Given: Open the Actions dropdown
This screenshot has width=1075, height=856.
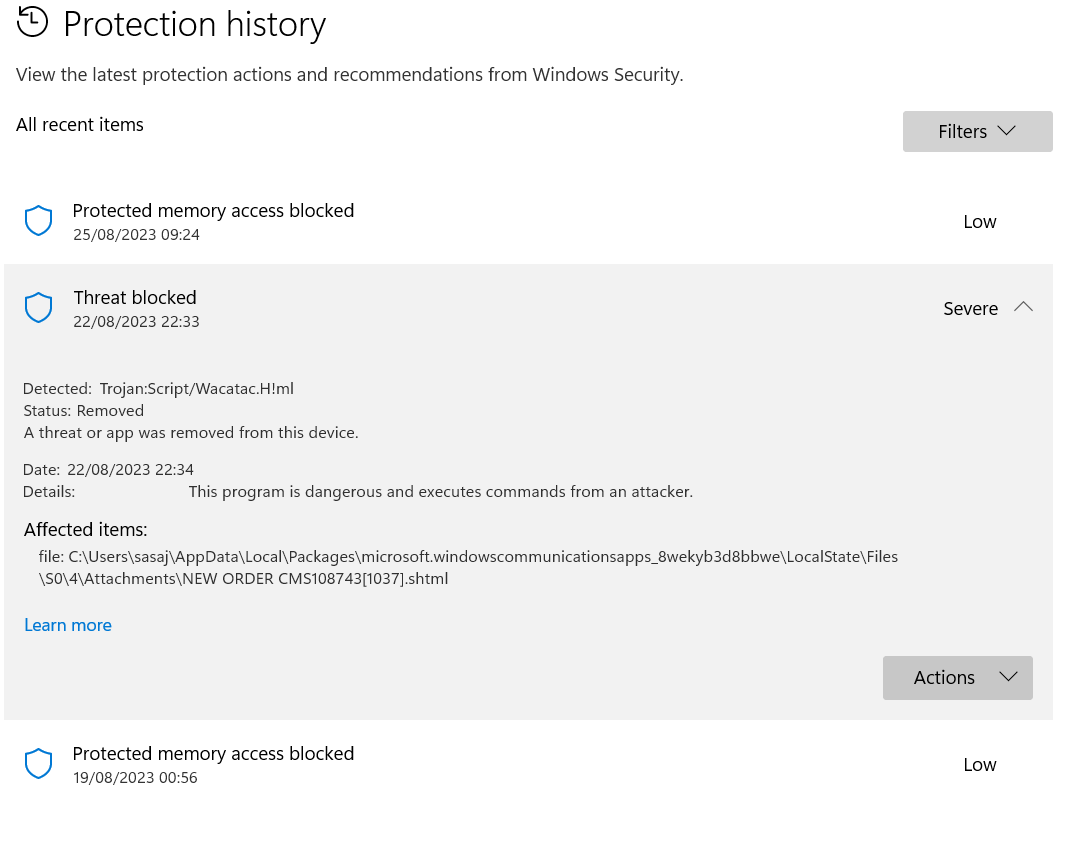Looking at the screenshot, I should 957,677.
